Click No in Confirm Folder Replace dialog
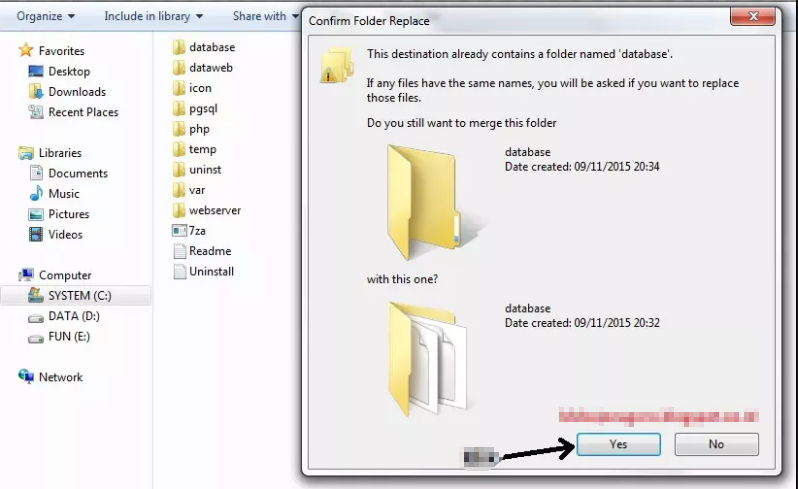Image resolution: width=798 pixels, height=489 pixels. (716, 444)
